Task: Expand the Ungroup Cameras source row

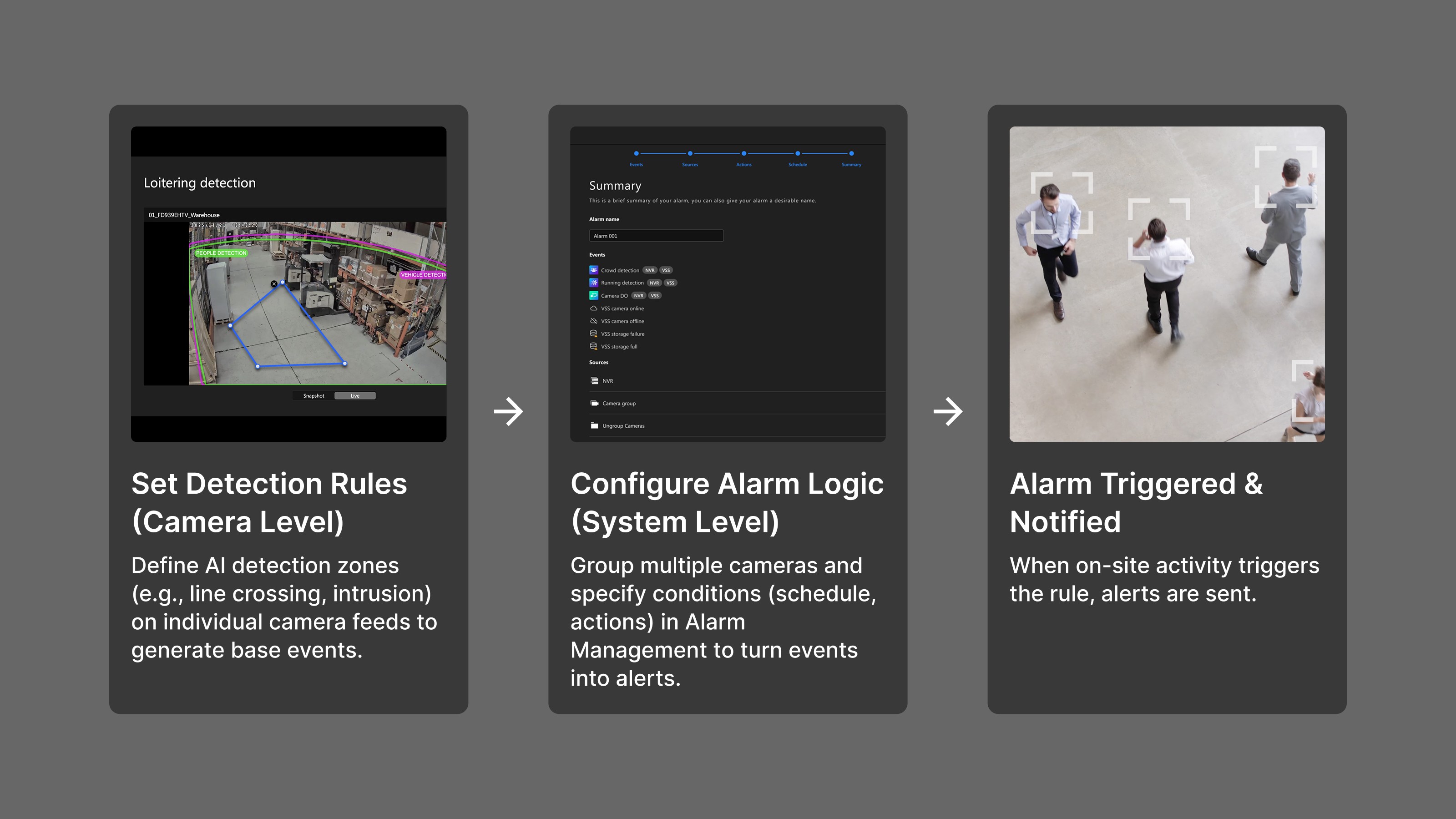Action: 623,426
